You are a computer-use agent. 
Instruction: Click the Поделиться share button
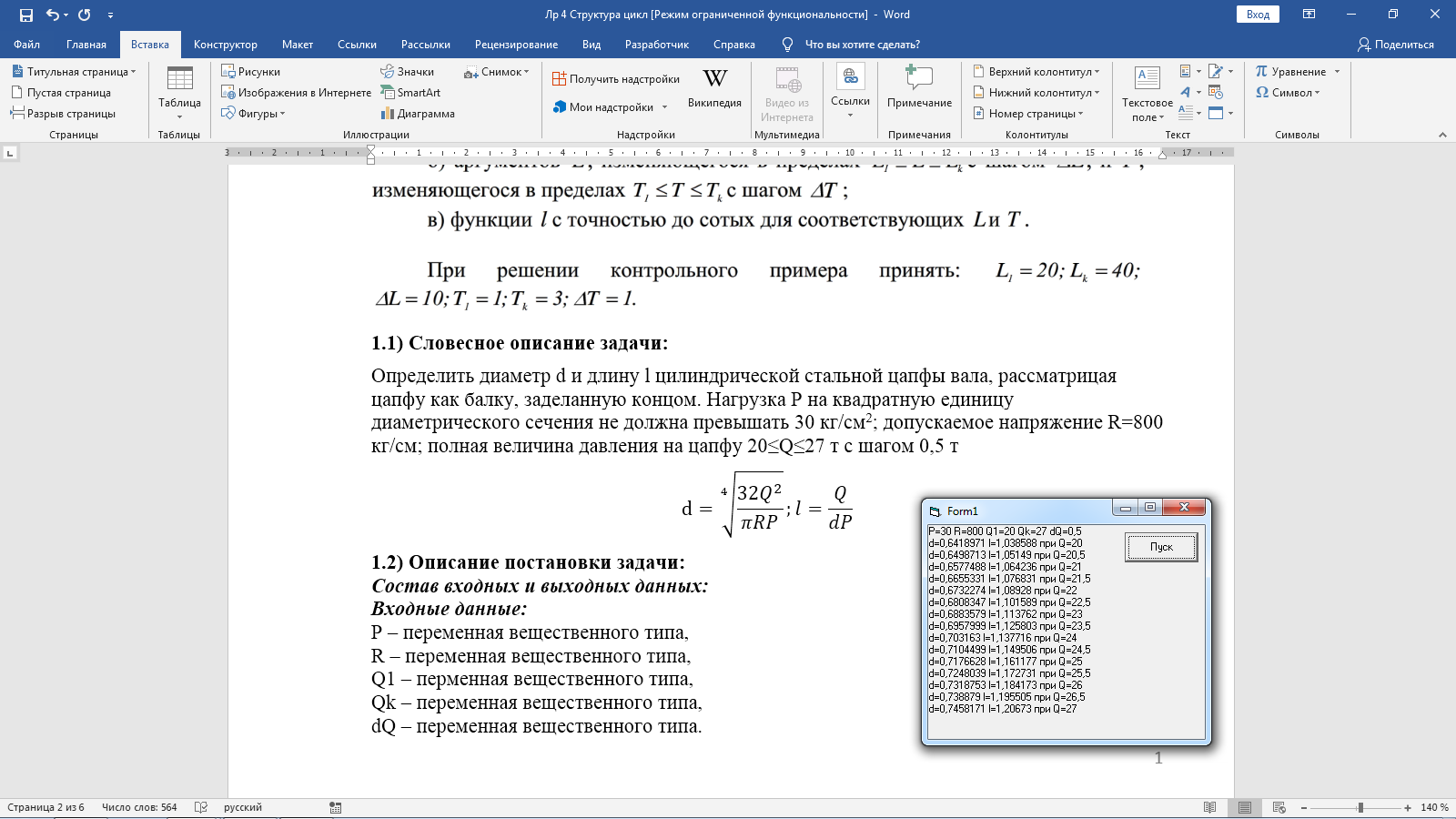coord(1395,44)
